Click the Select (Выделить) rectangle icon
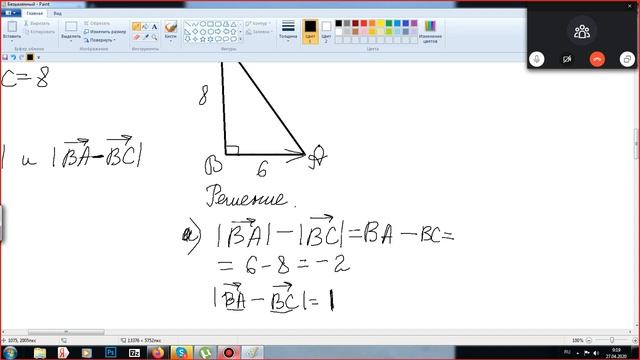 pos(71,27)
